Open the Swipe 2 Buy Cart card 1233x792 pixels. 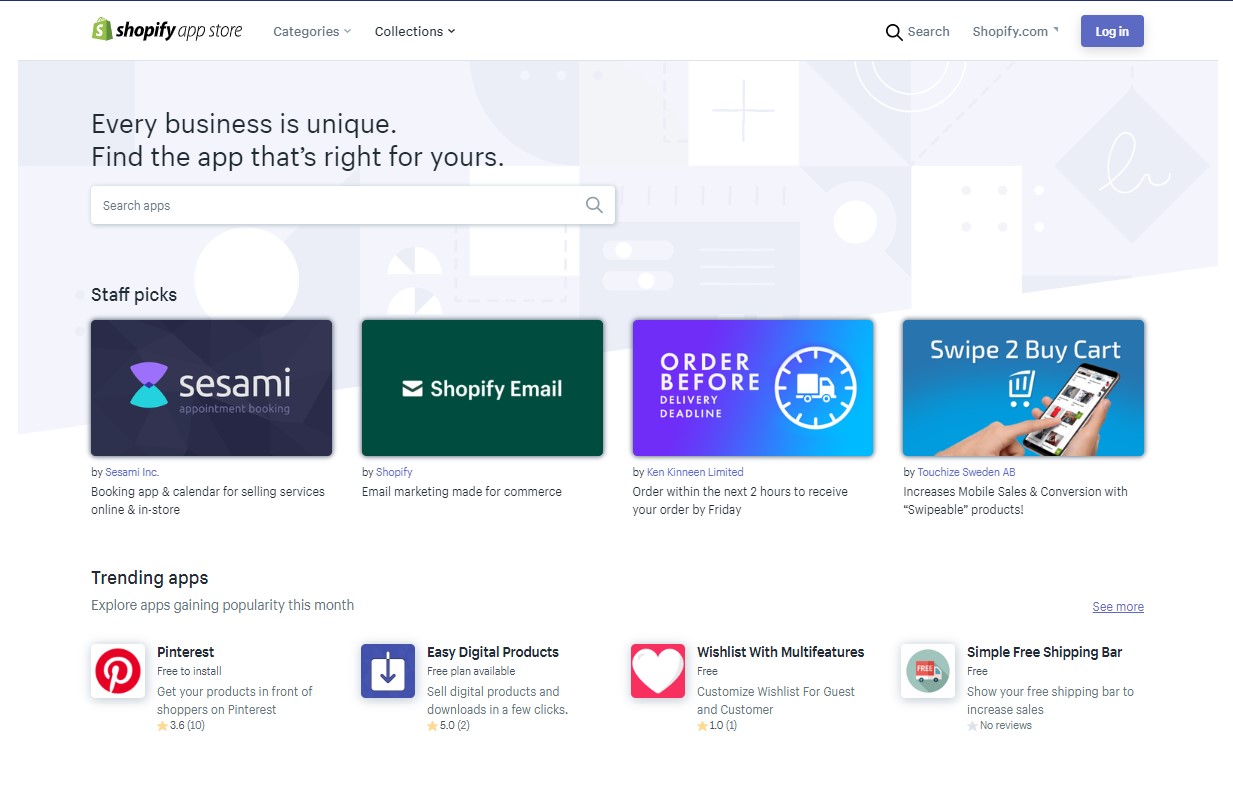point(1023,388)
